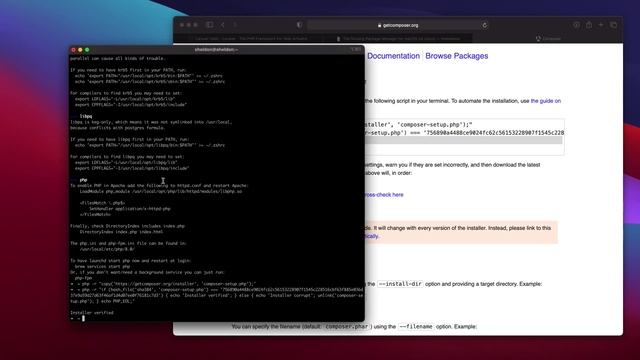Add a new Safari tab
The image size is (640, 360).
pos(601,25)
